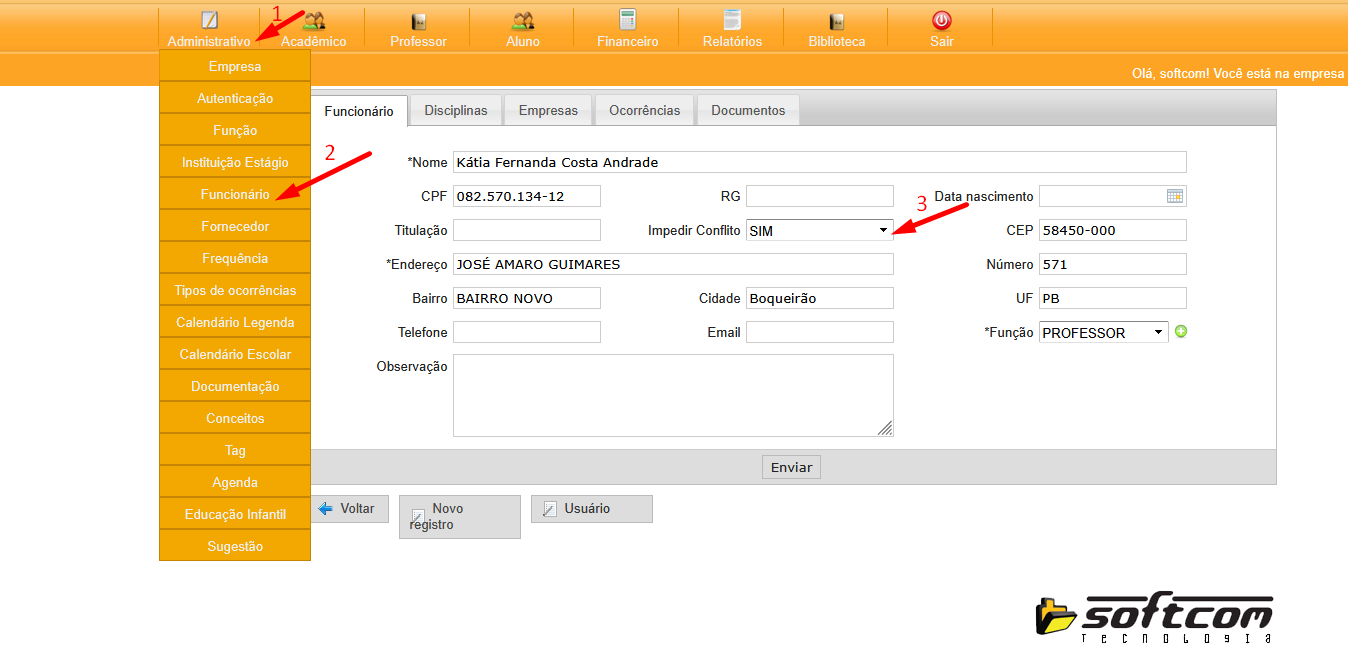Click the Novo registro button

tap(459, 516)
